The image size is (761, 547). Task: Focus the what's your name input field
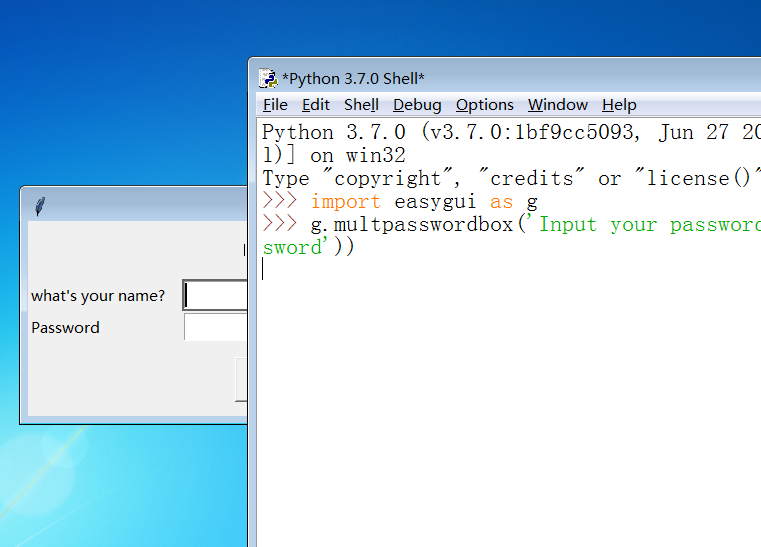coord(215,295)
